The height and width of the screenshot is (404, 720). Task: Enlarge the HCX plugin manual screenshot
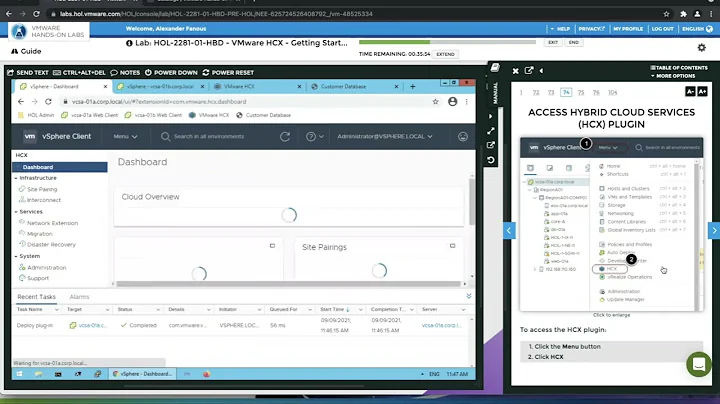coord(611,224)
